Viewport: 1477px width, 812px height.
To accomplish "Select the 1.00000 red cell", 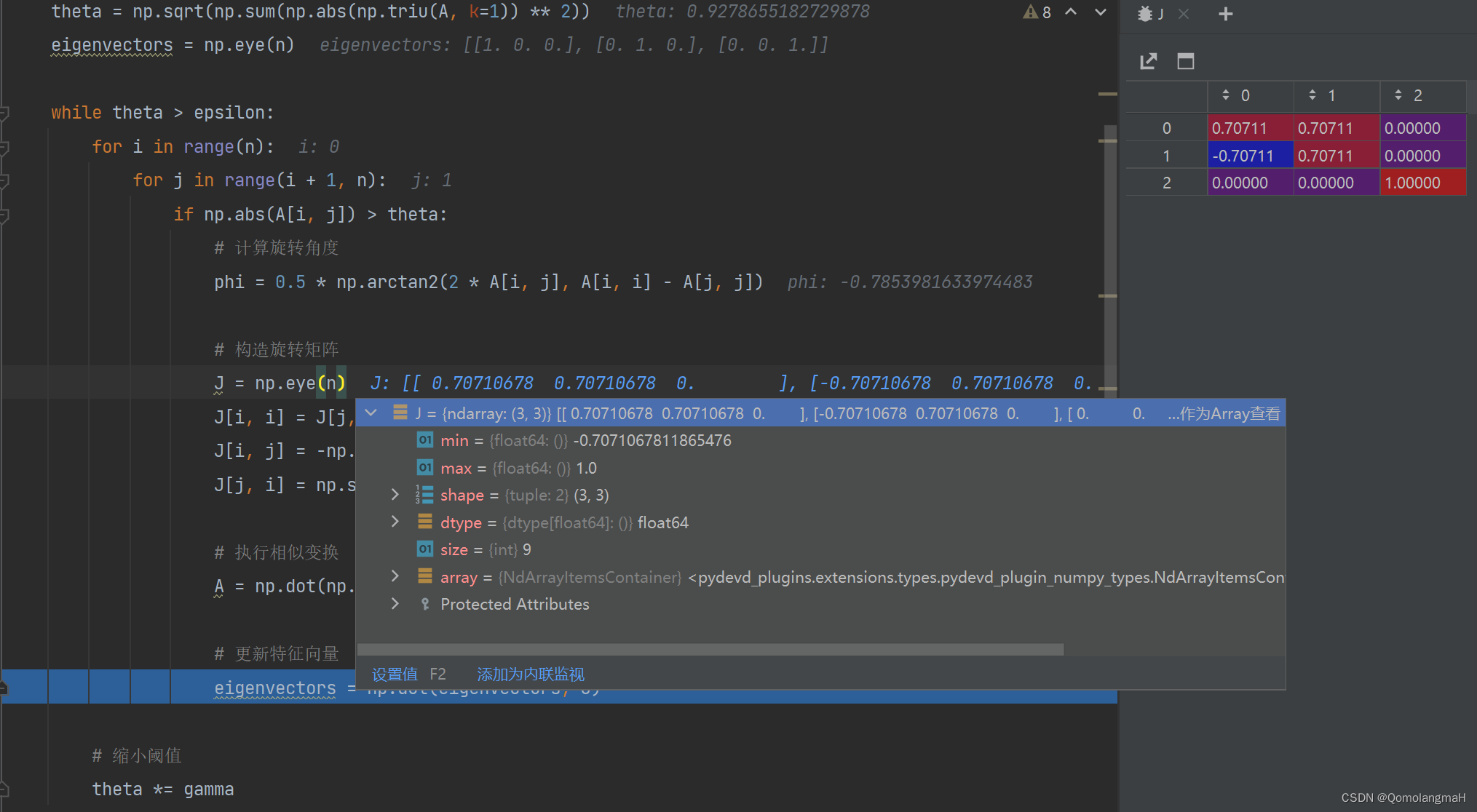I will [1422, 183].
